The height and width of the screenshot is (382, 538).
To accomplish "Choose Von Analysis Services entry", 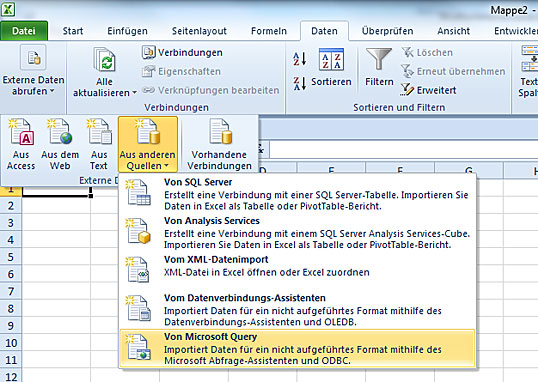I will click(297, 233).
